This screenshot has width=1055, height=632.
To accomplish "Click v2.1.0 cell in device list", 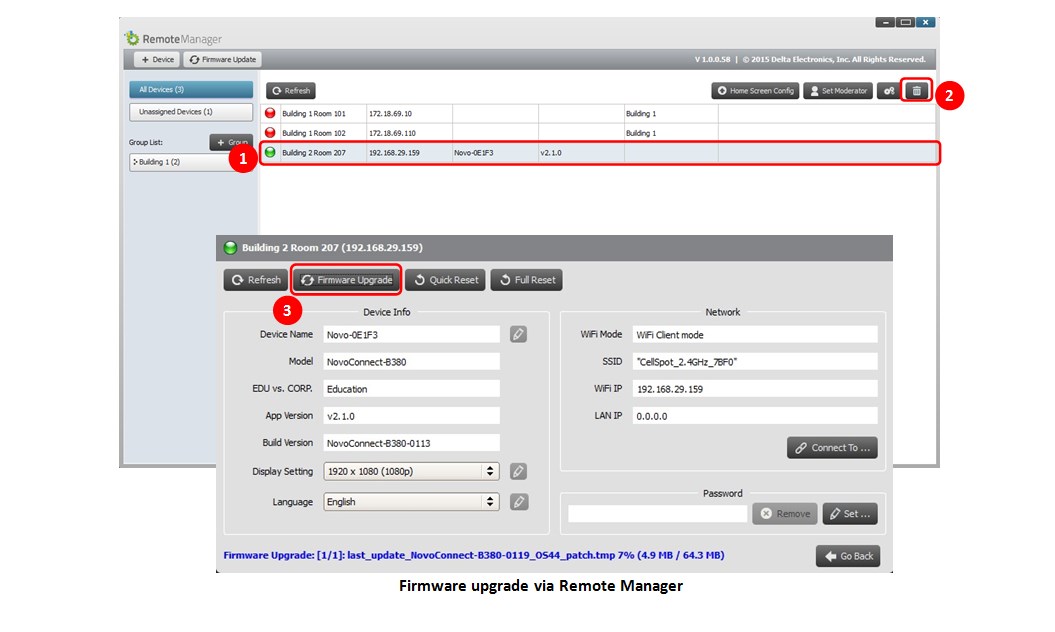I will pos(551,153).
